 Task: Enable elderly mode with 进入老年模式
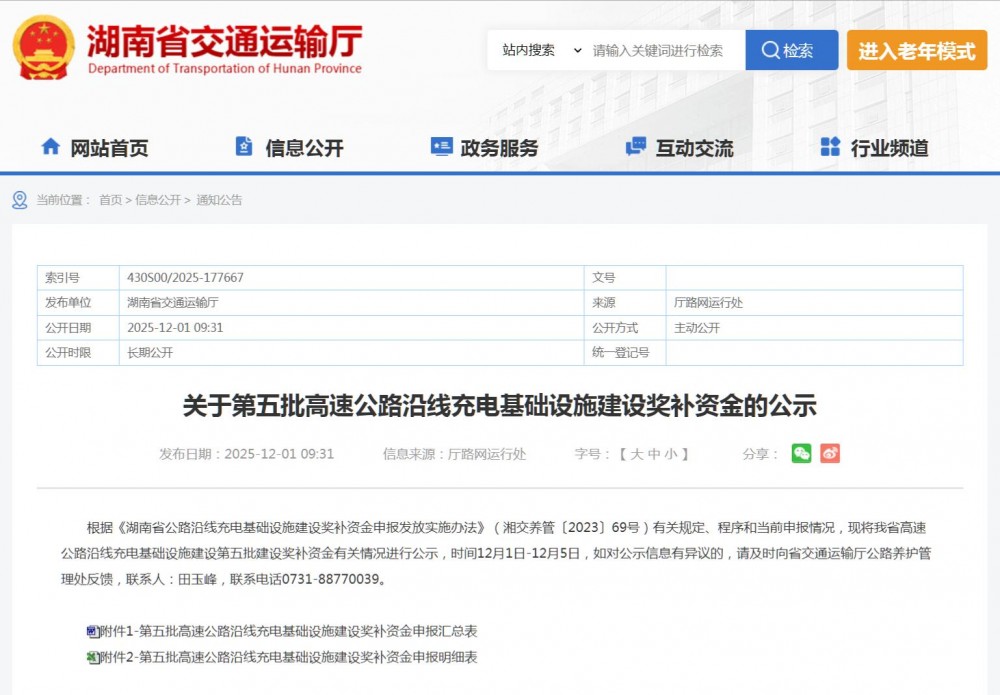[916, 50]
